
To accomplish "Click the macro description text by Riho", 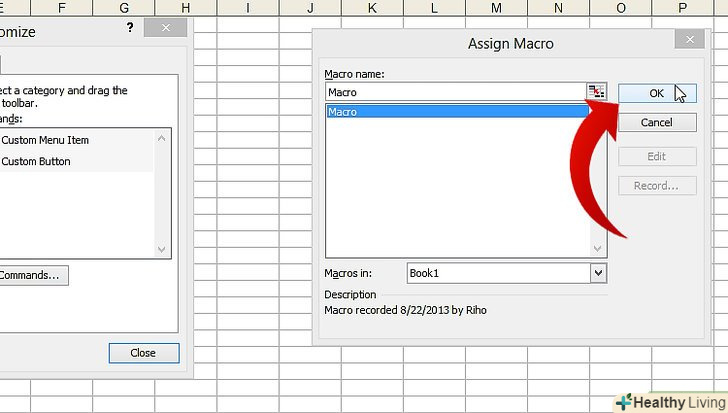I will click(405, 310).
